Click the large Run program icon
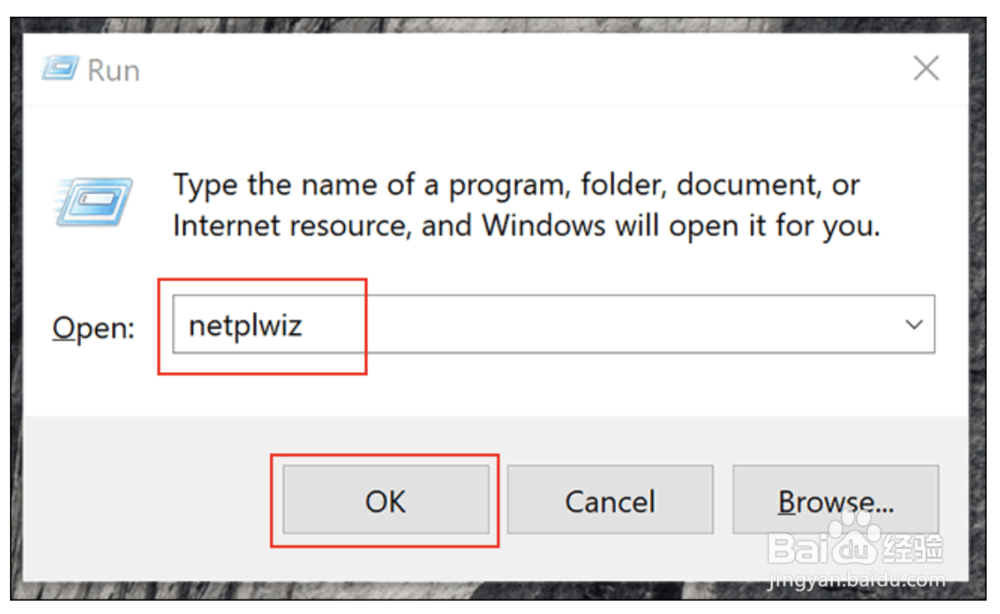1000x614 pixels. pyautogui.click(x=93, y=202)
